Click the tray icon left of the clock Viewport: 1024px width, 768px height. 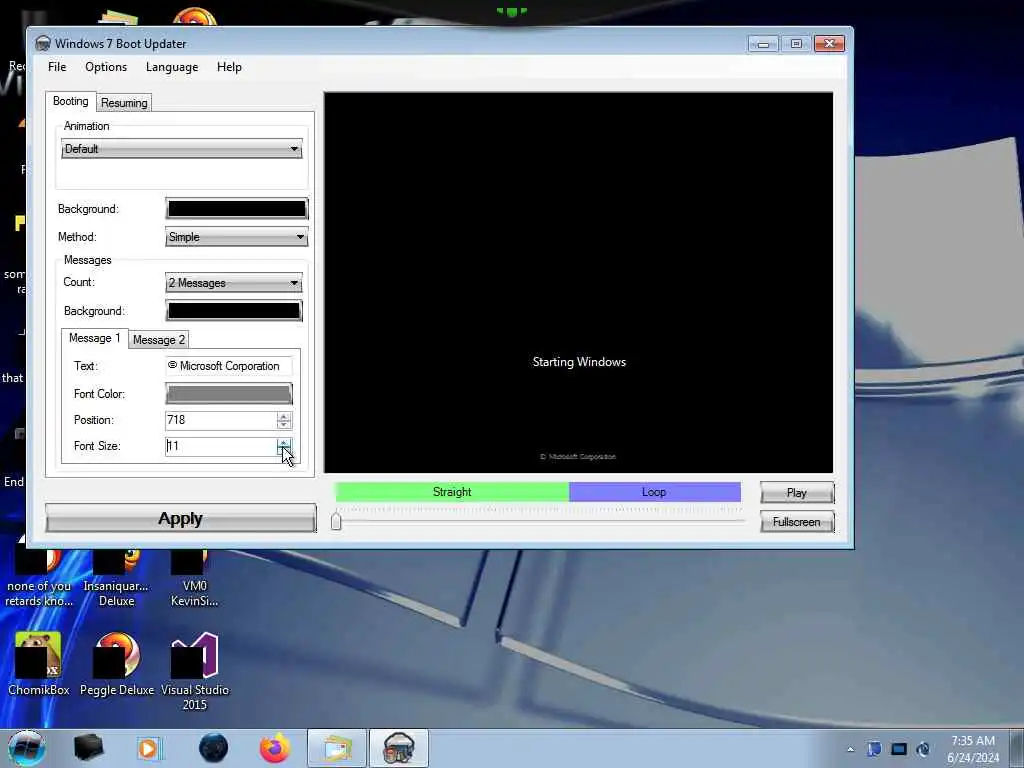[x=923, y=749]
